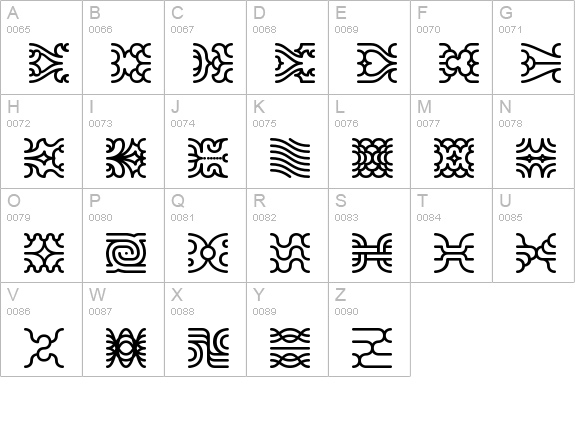The width and height of the screenshot is (575, 421).
Task: Click the glyph cell labeled 0088
Action: tap(206, 329)
